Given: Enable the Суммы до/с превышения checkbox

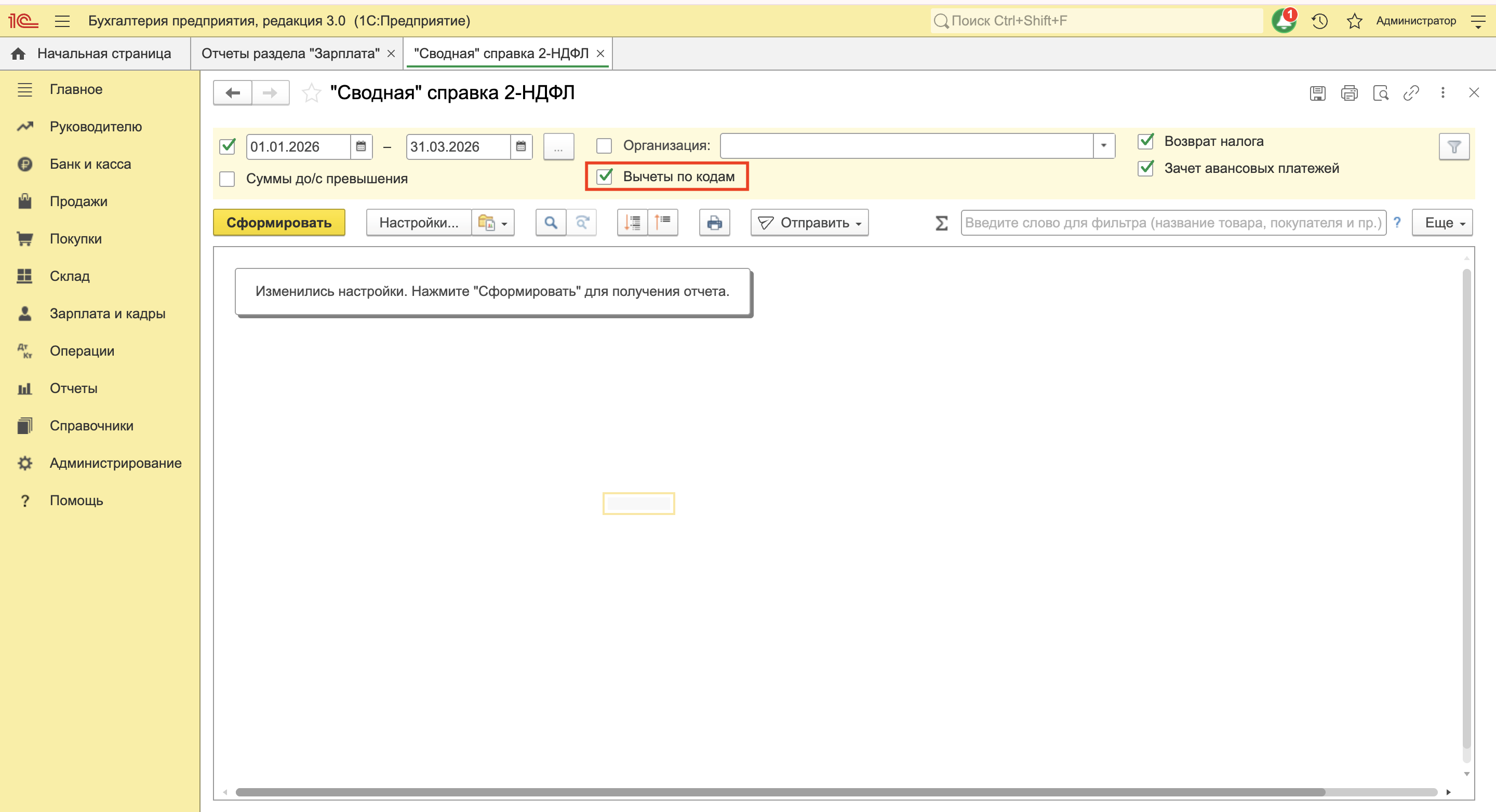Looking at the screenshot, I should (x=227, y=179).
